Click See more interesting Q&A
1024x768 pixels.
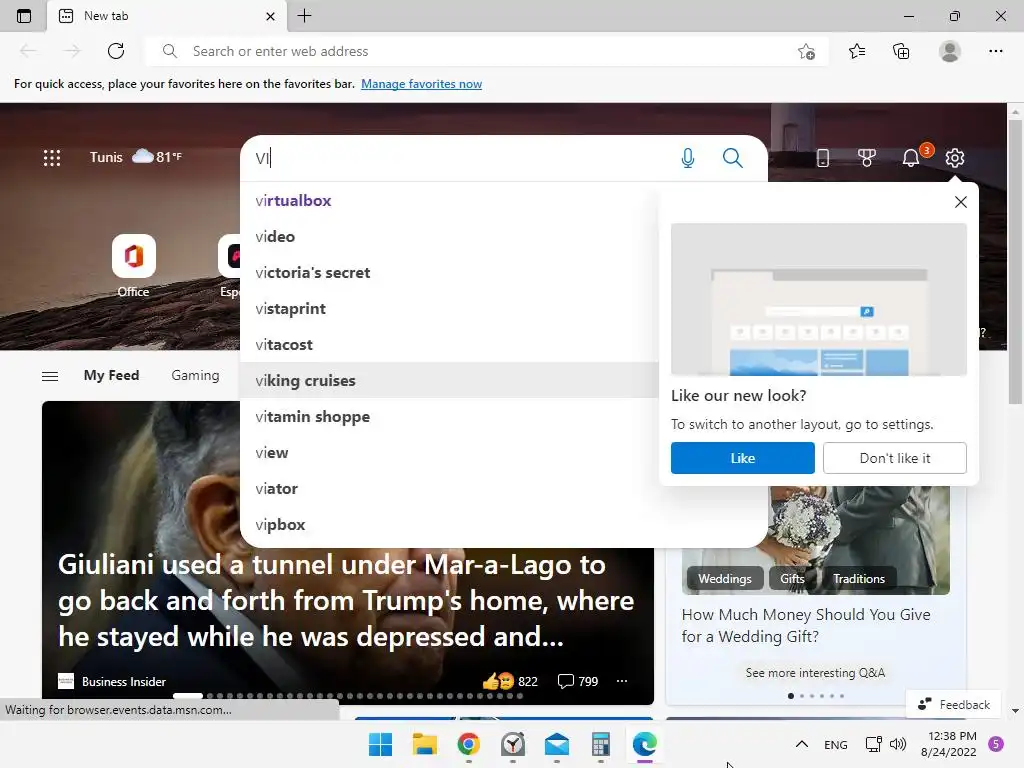[x=815, y=673]
